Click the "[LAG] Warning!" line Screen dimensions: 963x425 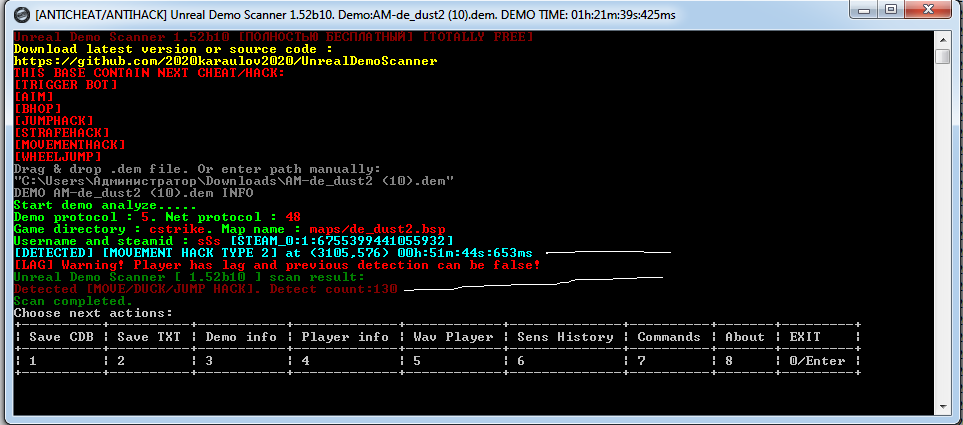click(x=277, y=265)
